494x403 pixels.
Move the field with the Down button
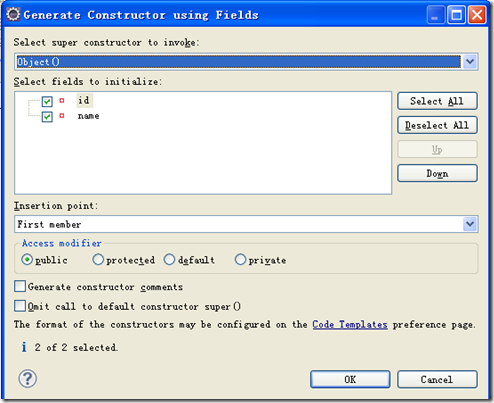437,173
